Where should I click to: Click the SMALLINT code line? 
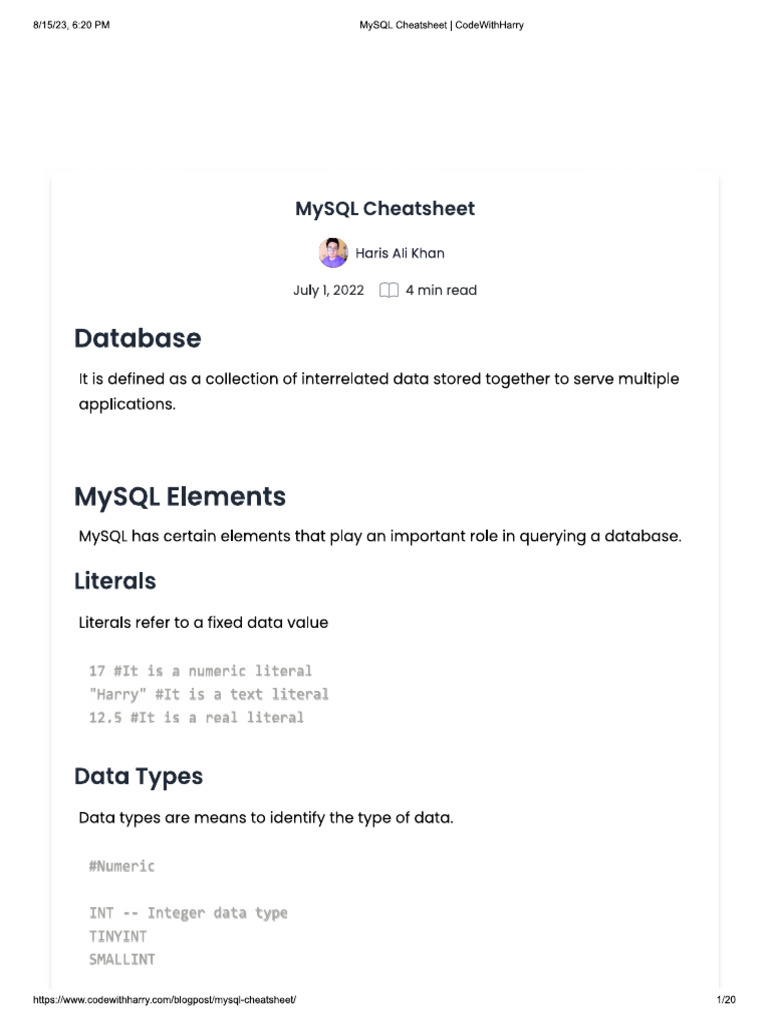pos(122,960)
